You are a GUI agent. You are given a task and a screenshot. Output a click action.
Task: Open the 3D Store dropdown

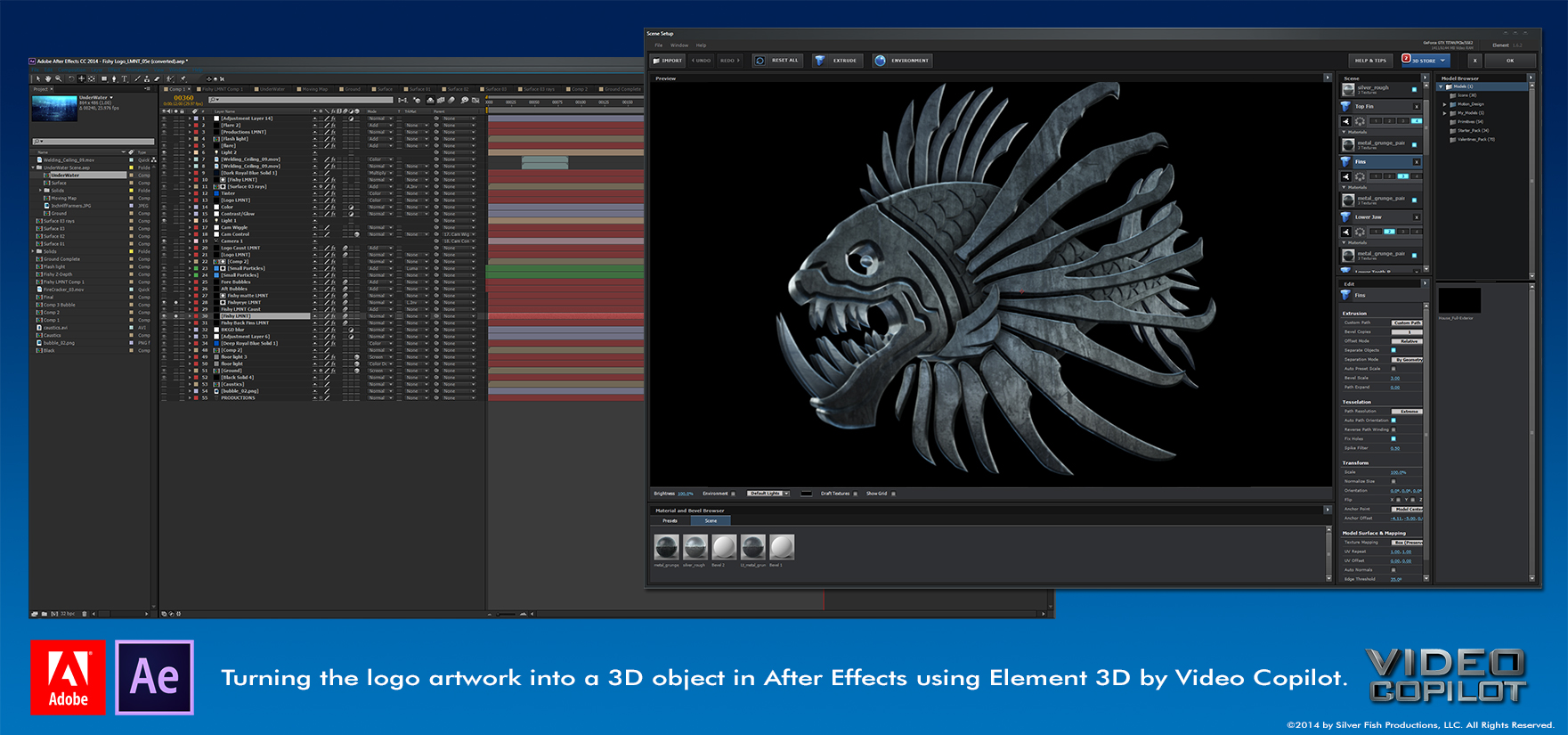(1426, 61)
